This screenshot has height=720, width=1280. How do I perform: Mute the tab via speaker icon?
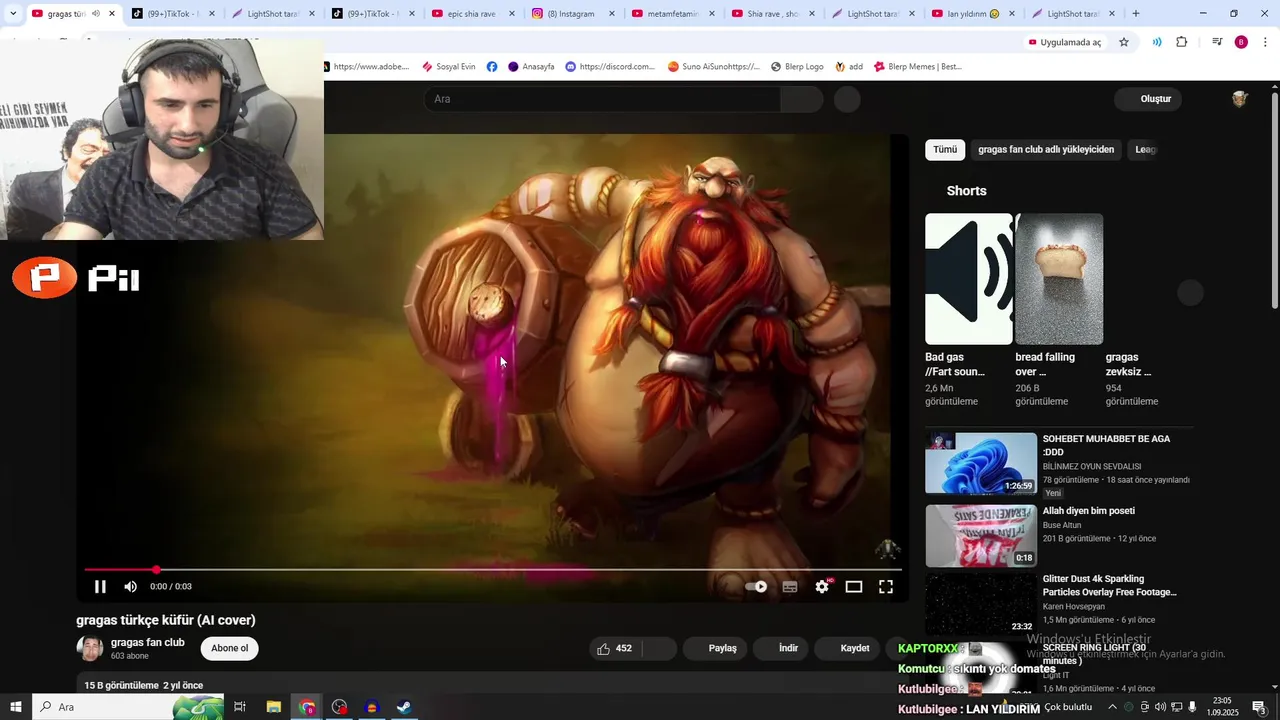coord(96,14)
